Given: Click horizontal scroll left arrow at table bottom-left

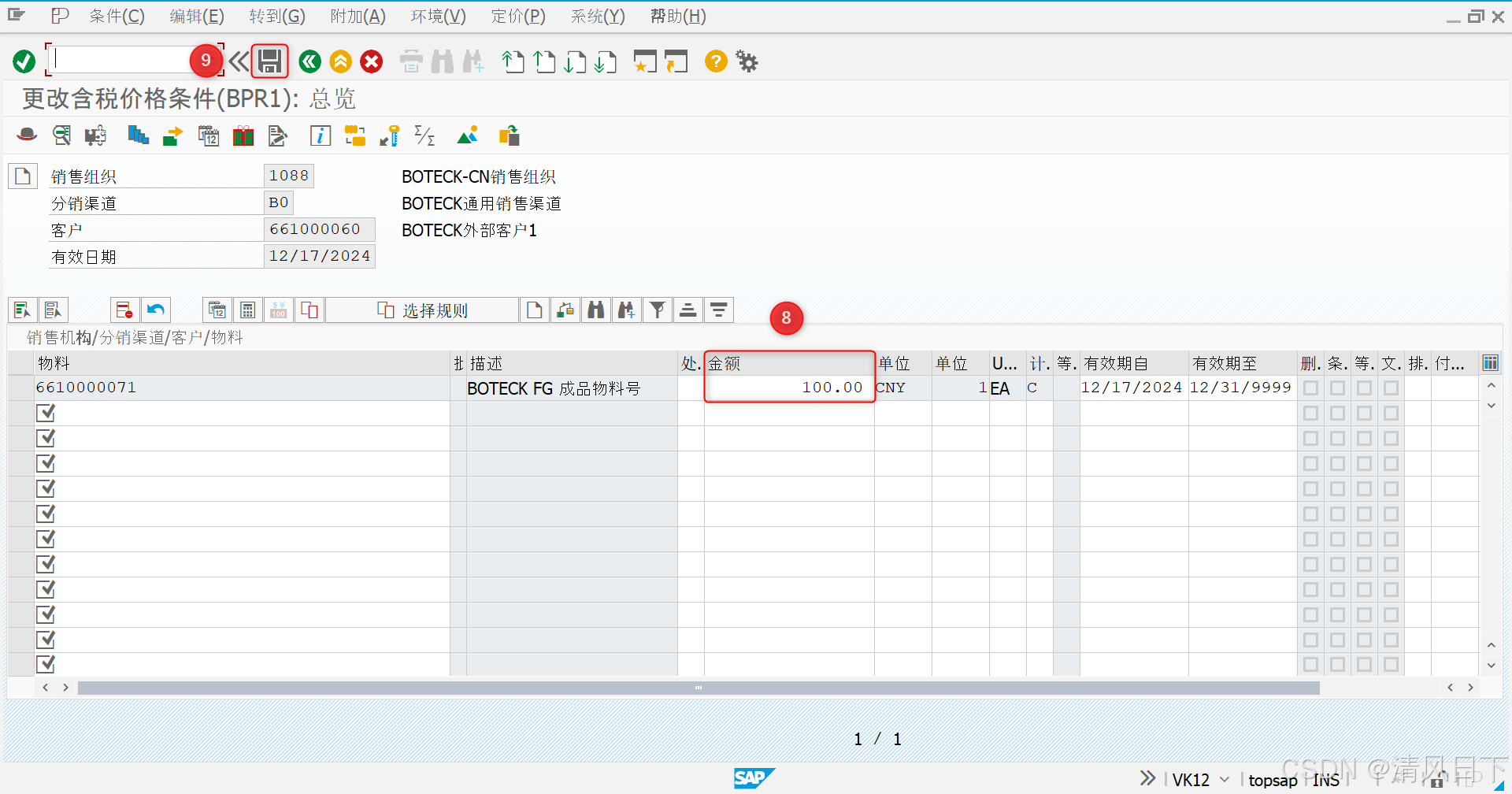Looking at the screenshot, I should click(x=46, y=688).
